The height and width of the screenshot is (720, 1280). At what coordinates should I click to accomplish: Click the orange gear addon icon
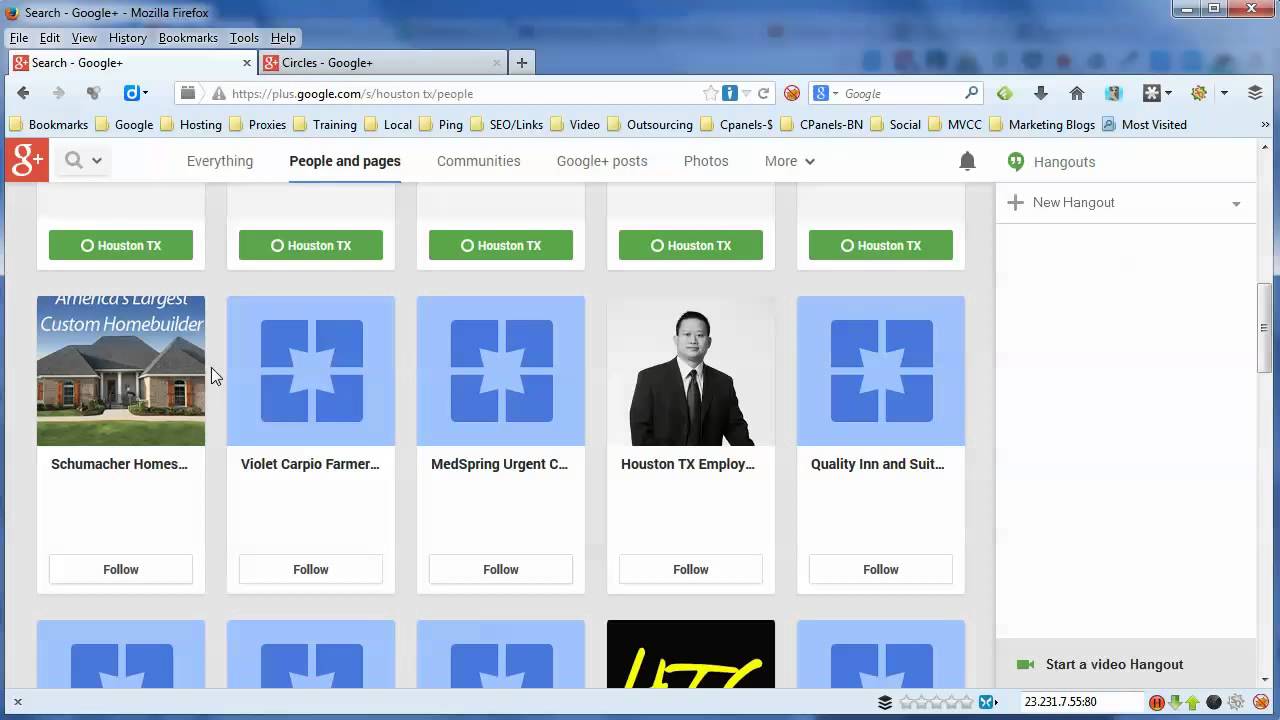[1199, 93]
